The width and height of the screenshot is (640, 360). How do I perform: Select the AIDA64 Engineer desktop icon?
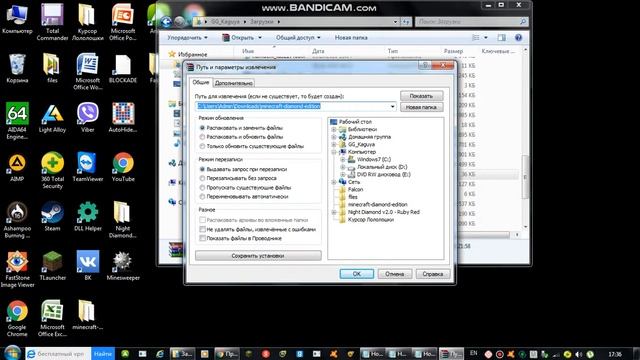17,121
